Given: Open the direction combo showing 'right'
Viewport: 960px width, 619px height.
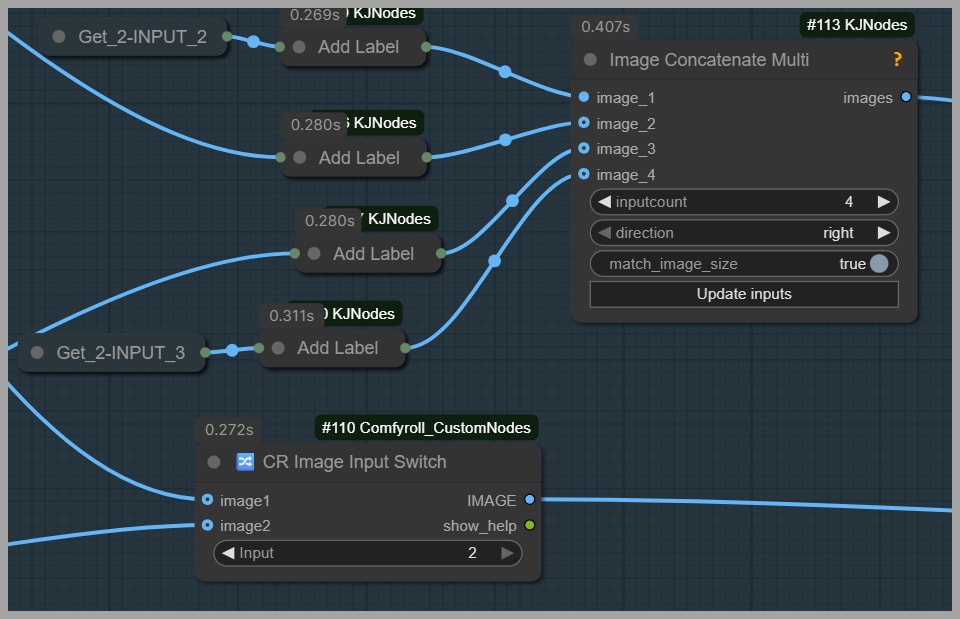Looking at the screenshot, I should pos(743,233).
